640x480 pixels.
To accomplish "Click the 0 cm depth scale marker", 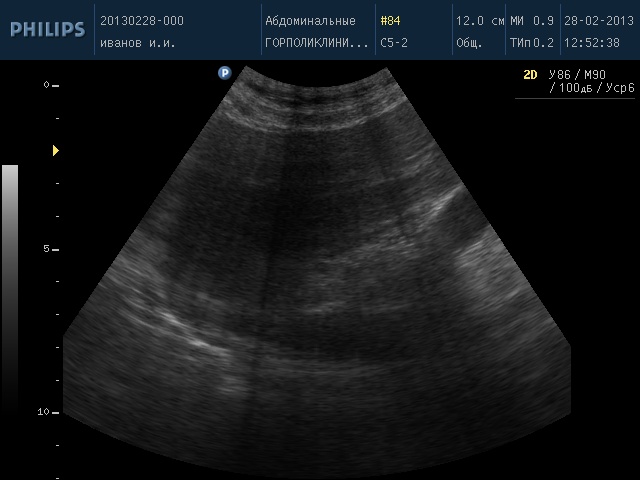I will tap(47, 85).
